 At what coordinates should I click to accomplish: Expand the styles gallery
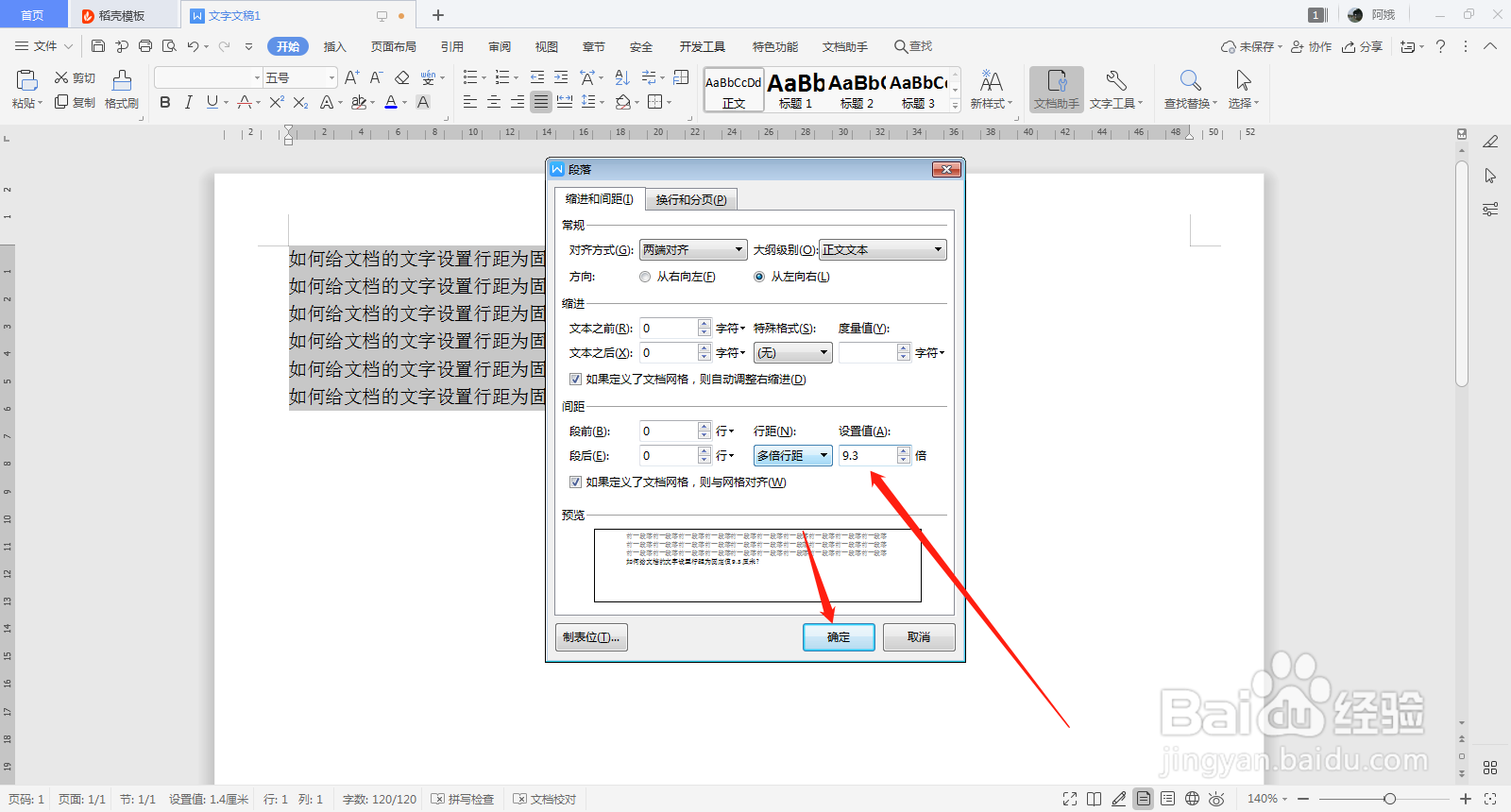click(955, 106)
